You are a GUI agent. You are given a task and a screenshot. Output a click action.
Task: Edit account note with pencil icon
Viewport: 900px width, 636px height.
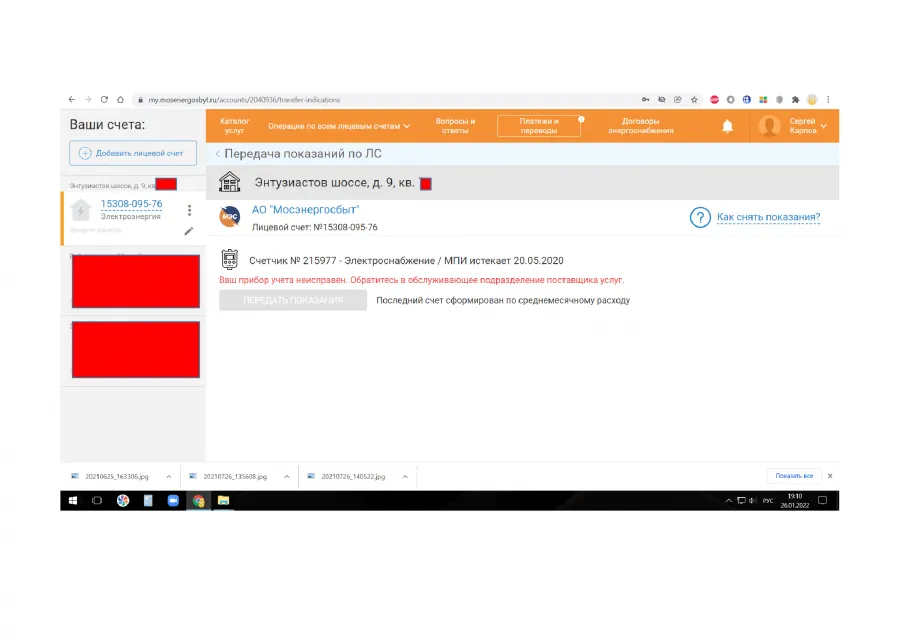pos(189,231)
